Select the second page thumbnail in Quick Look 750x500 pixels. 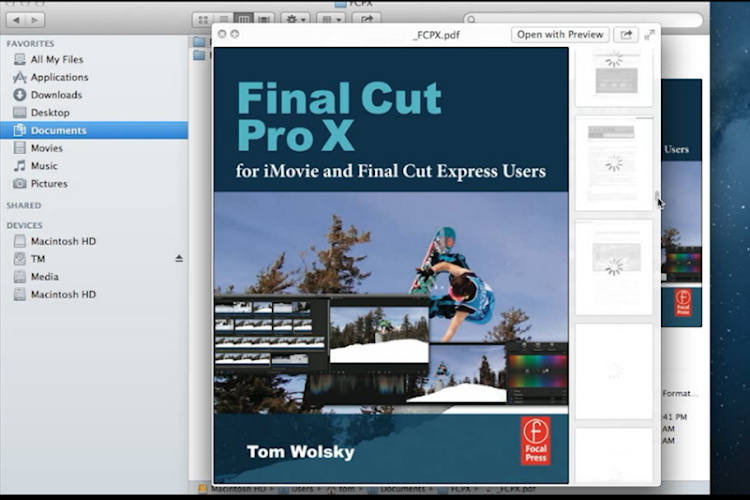[x=614, y=162]
